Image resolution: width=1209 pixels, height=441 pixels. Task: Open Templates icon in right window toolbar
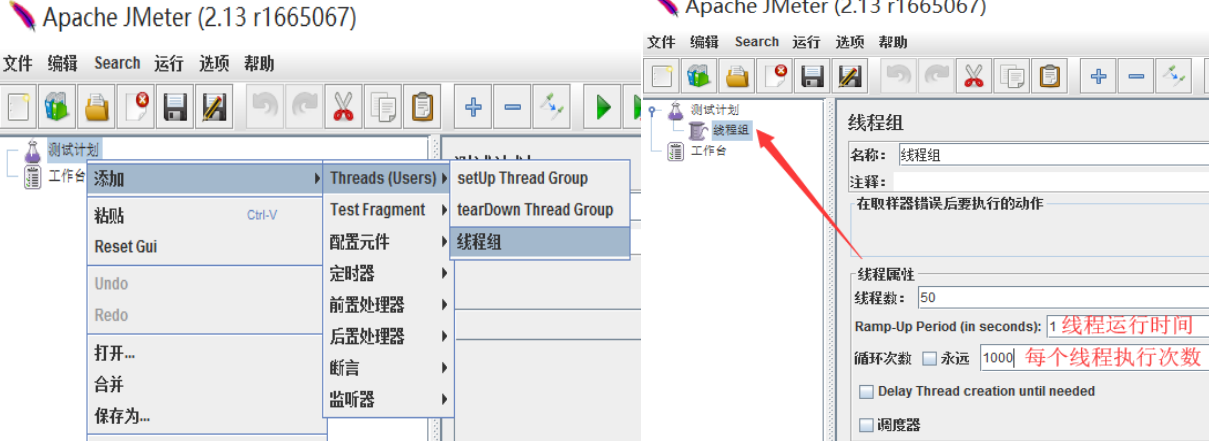pos(698,76)
